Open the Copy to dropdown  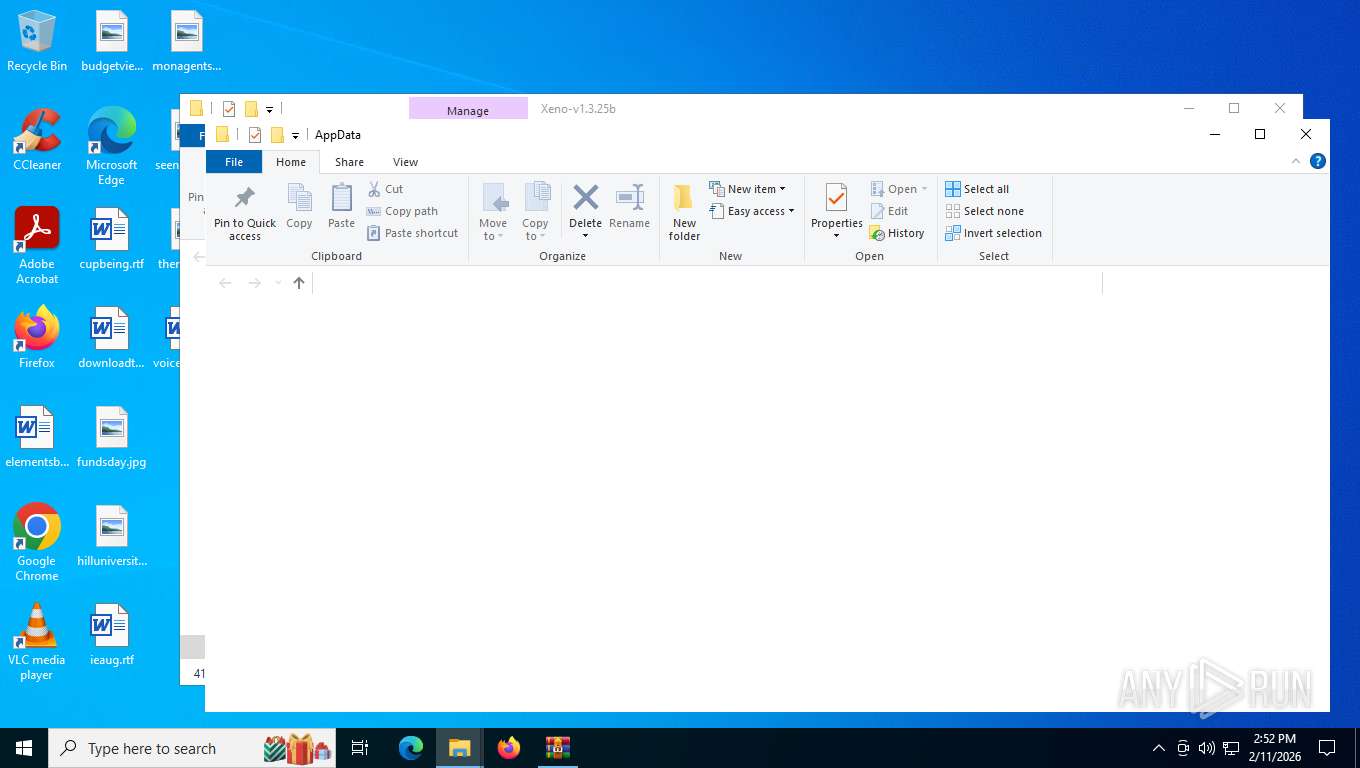click(535, 211)
